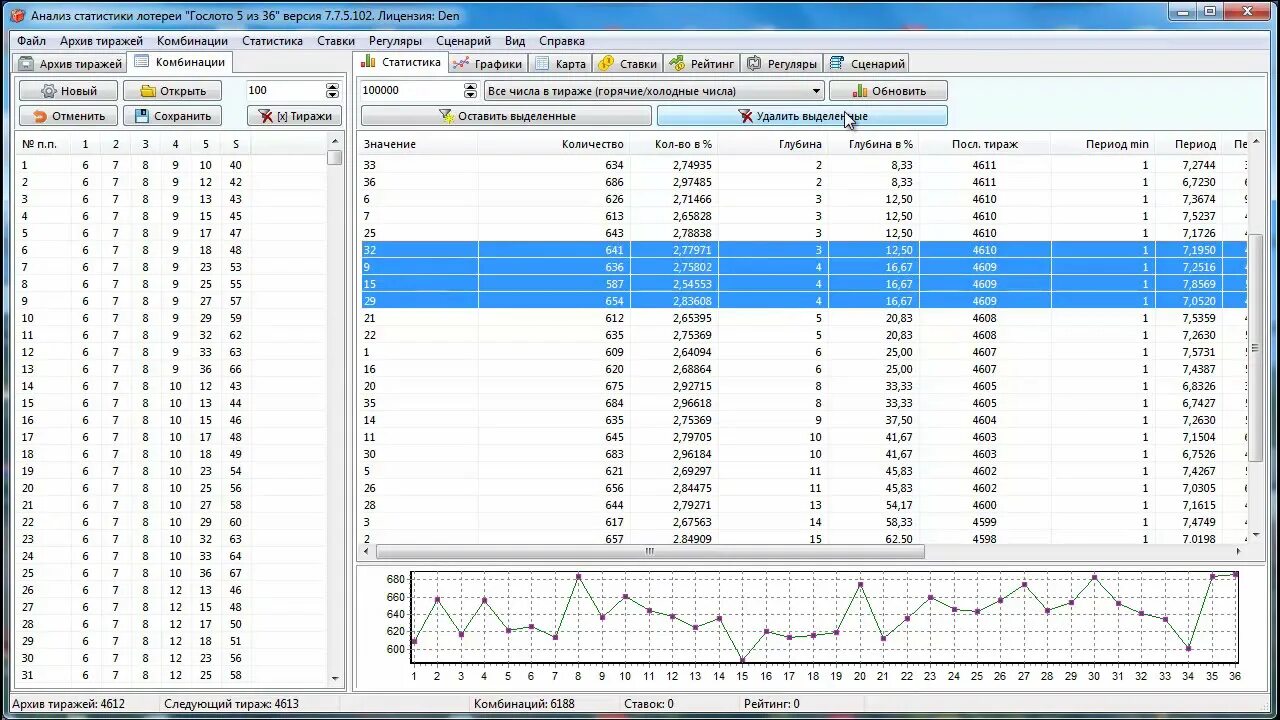The height and width of the screenshot is (720, 1280).
Task: Click the folder icon on Открыть button
Action: pos(148,91)
